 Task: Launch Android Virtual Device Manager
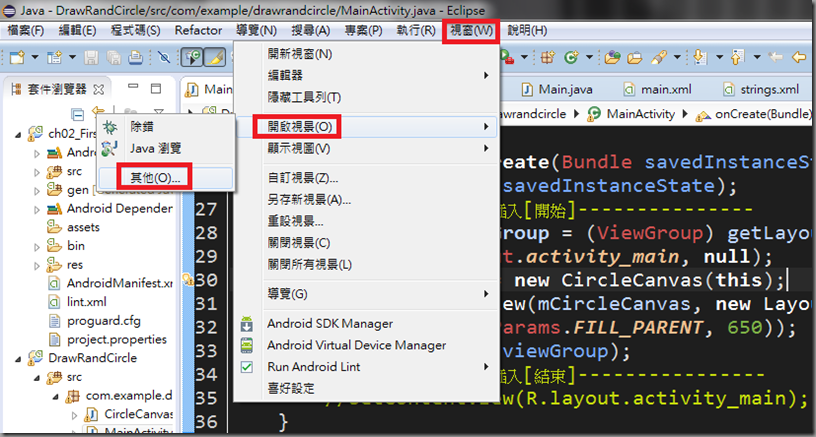[366, 345]
